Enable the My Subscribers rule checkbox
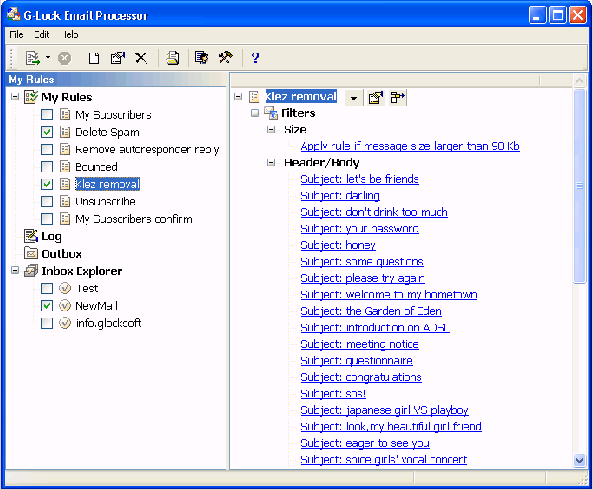The width and height of the screenshot is (593, 490). (x=47, y=114)
